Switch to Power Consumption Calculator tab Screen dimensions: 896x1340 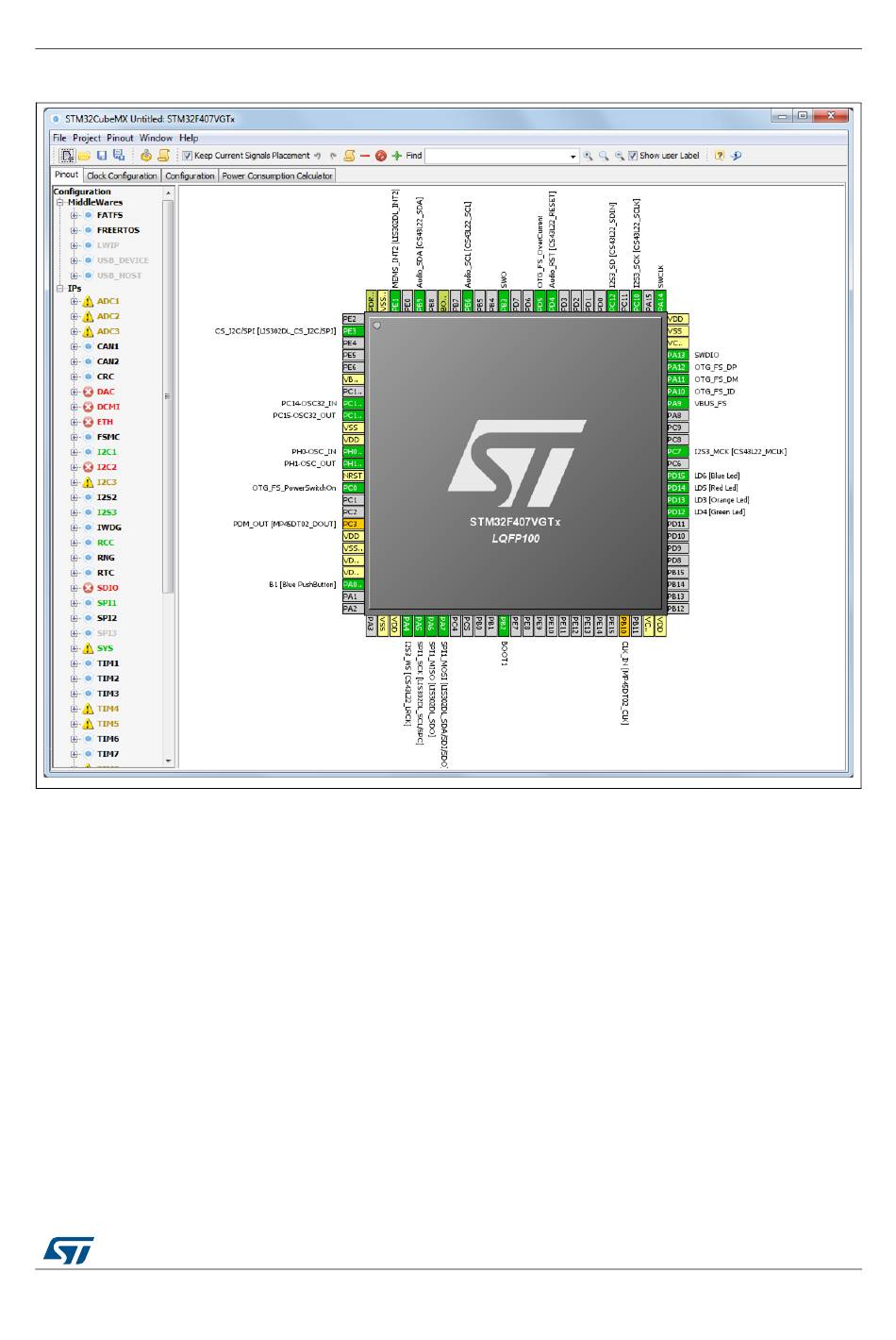click(x=277, y=176)
